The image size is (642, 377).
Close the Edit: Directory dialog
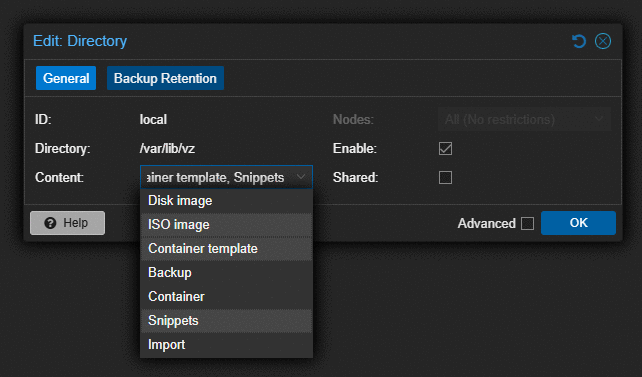coord(603,41)
